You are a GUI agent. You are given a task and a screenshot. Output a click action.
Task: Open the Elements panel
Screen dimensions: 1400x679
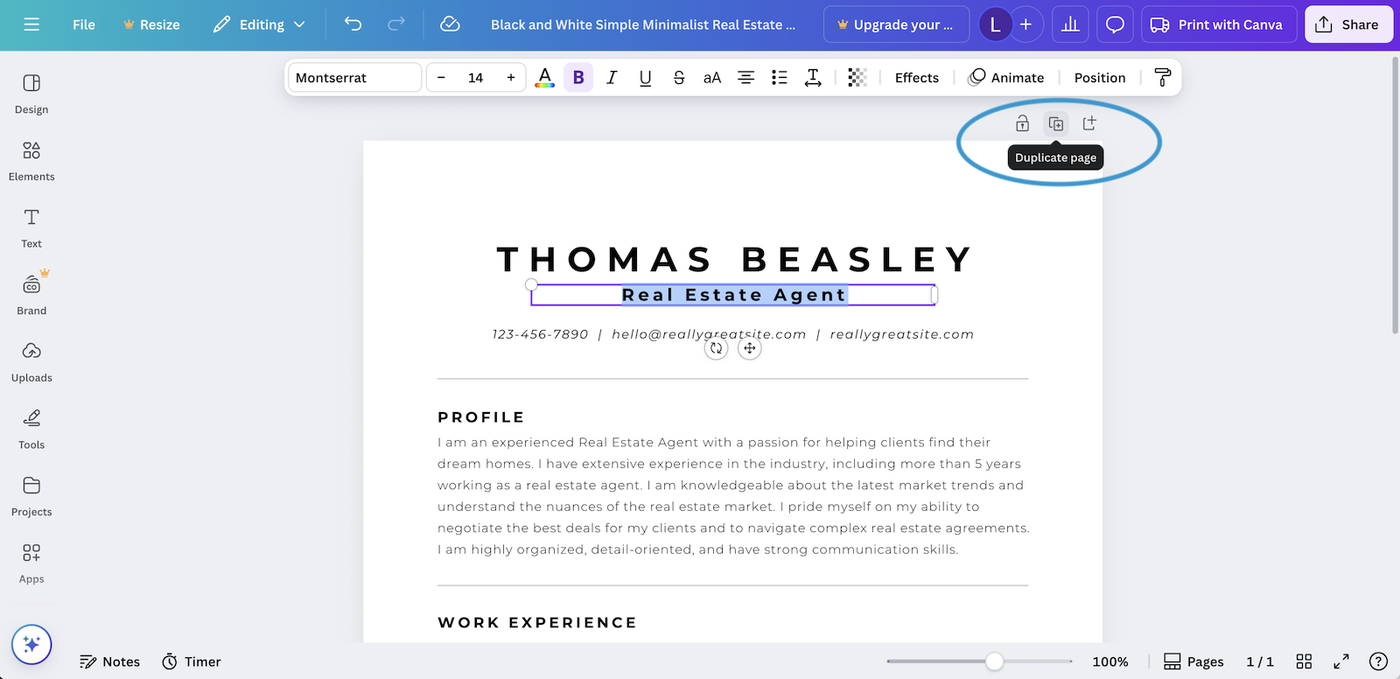[31, 160]
